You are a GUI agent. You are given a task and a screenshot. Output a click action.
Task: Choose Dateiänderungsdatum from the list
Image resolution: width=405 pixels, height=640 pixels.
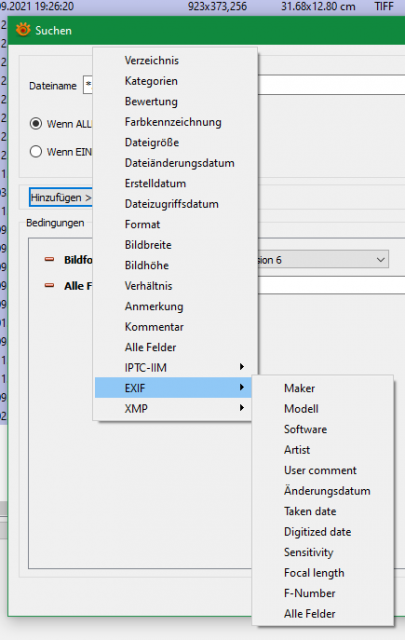[x=180, y=163]
